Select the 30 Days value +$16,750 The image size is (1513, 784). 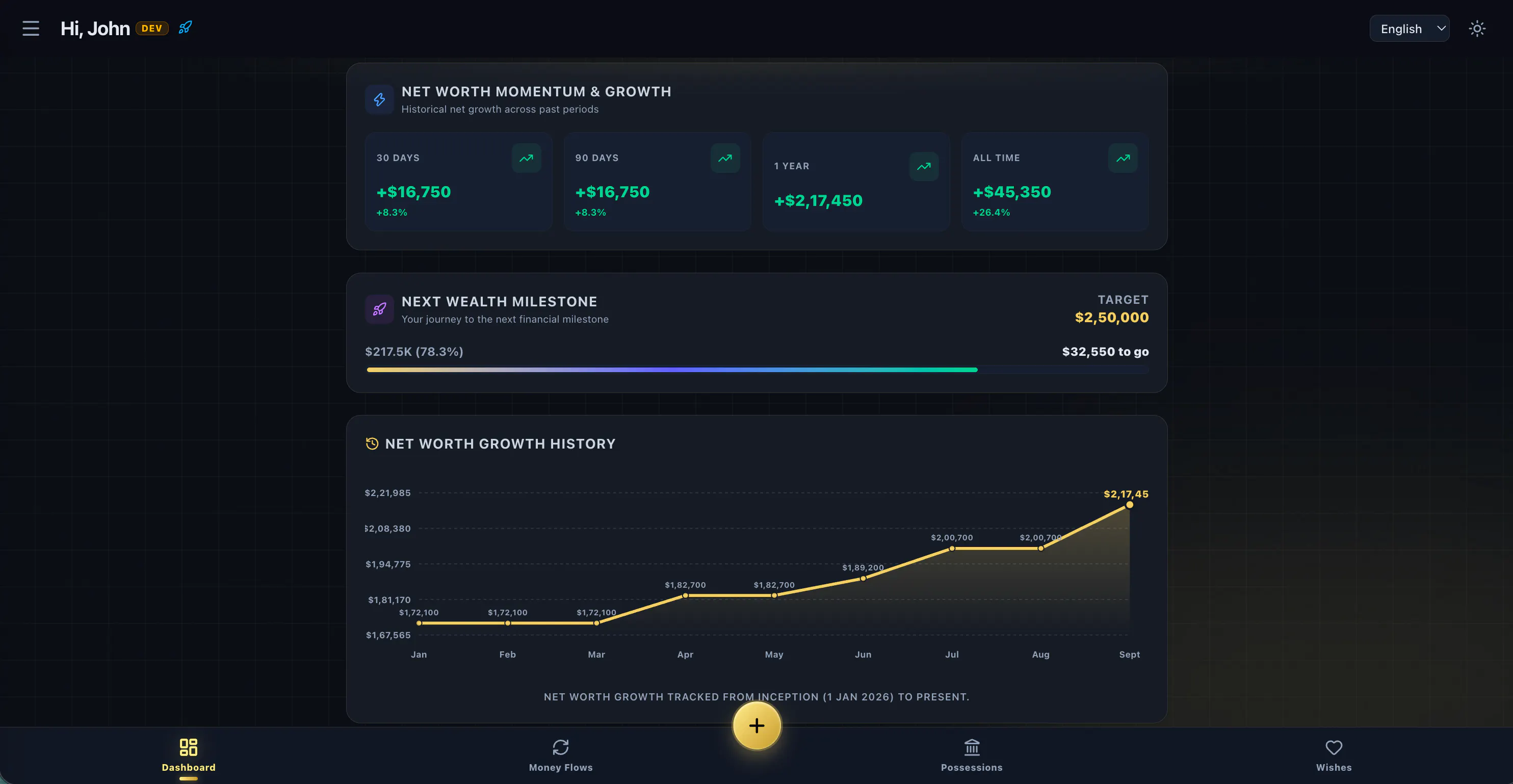(413, 192)
